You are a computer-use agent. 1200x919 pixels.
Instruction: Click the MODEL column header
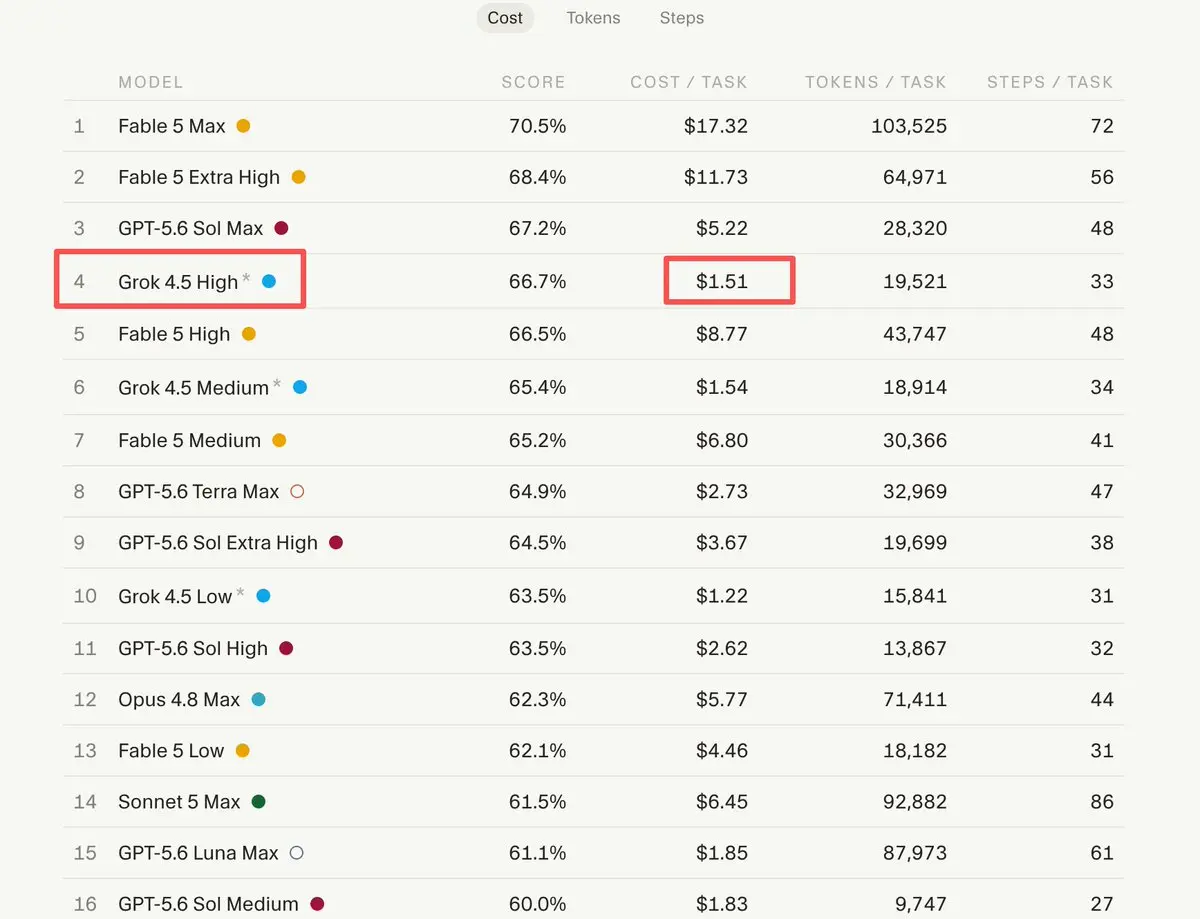pos(151,82)
